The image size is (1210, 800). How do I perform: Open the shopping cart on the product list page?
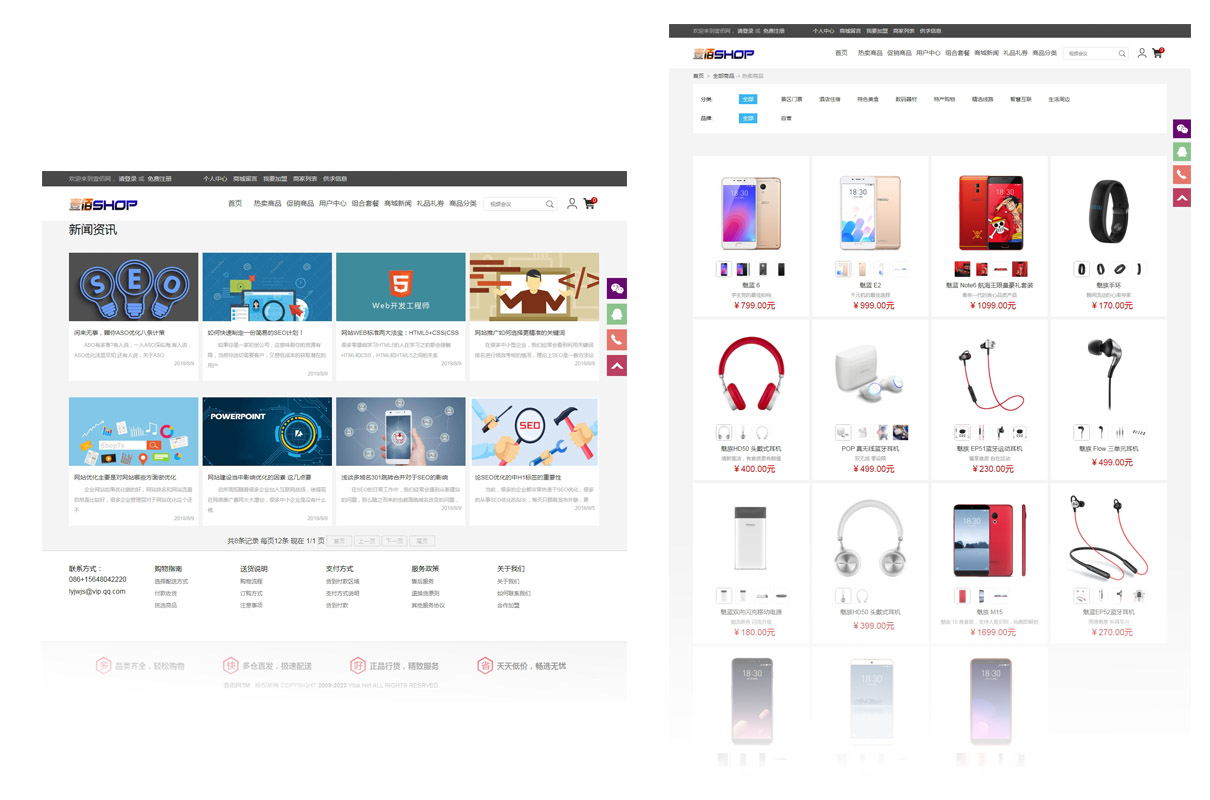(1158, 53)
